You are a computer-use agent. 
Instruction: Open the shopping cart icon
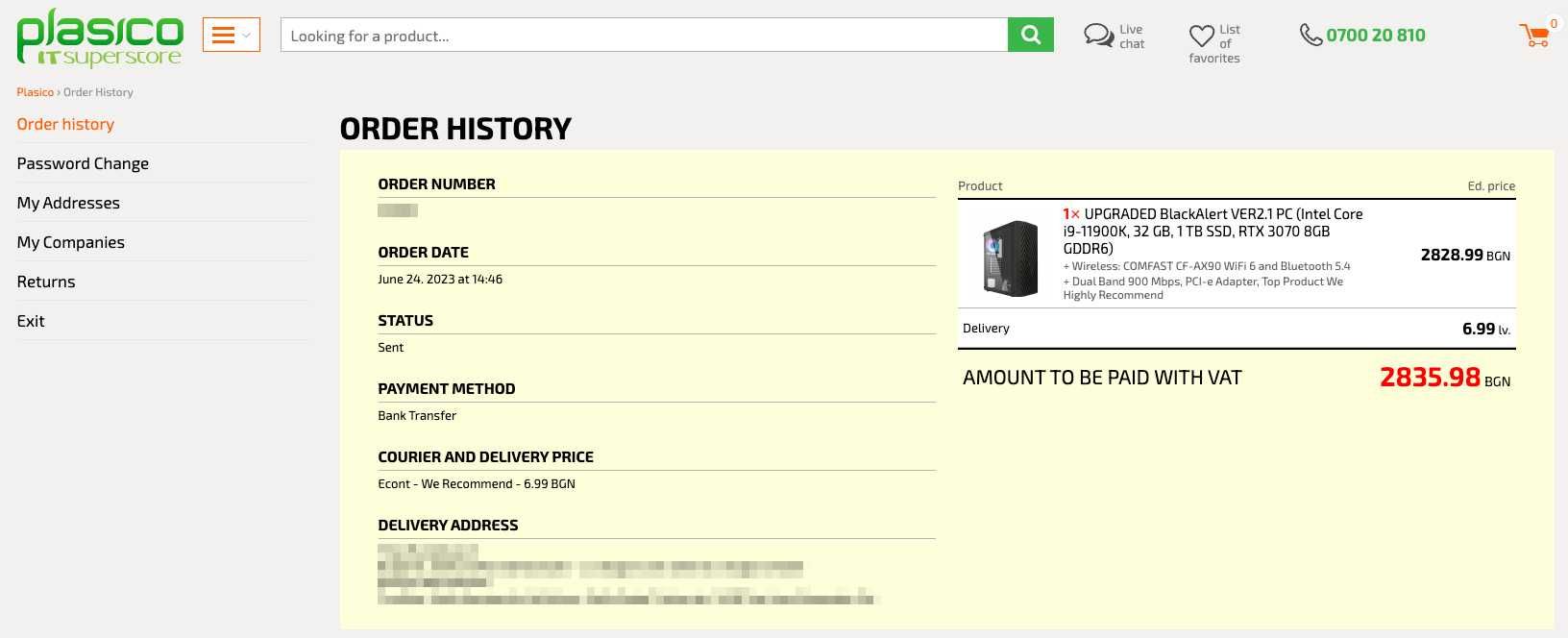(1534, 36)
